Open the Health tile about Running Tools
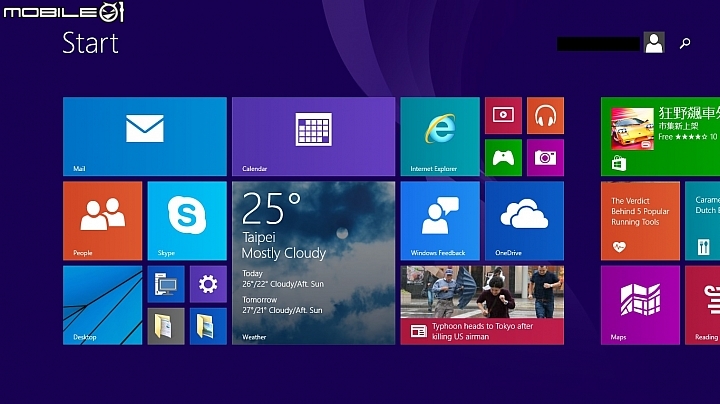This screenshot has width=720, height=404. coord(640,221)
